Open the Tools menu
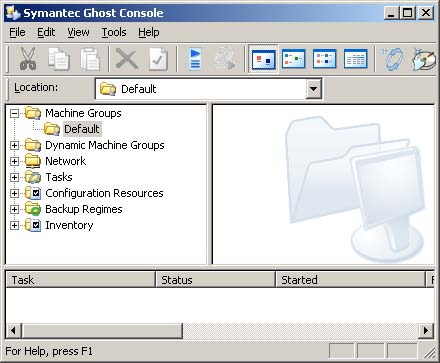 pyautogui.click(x=114, y=32)
